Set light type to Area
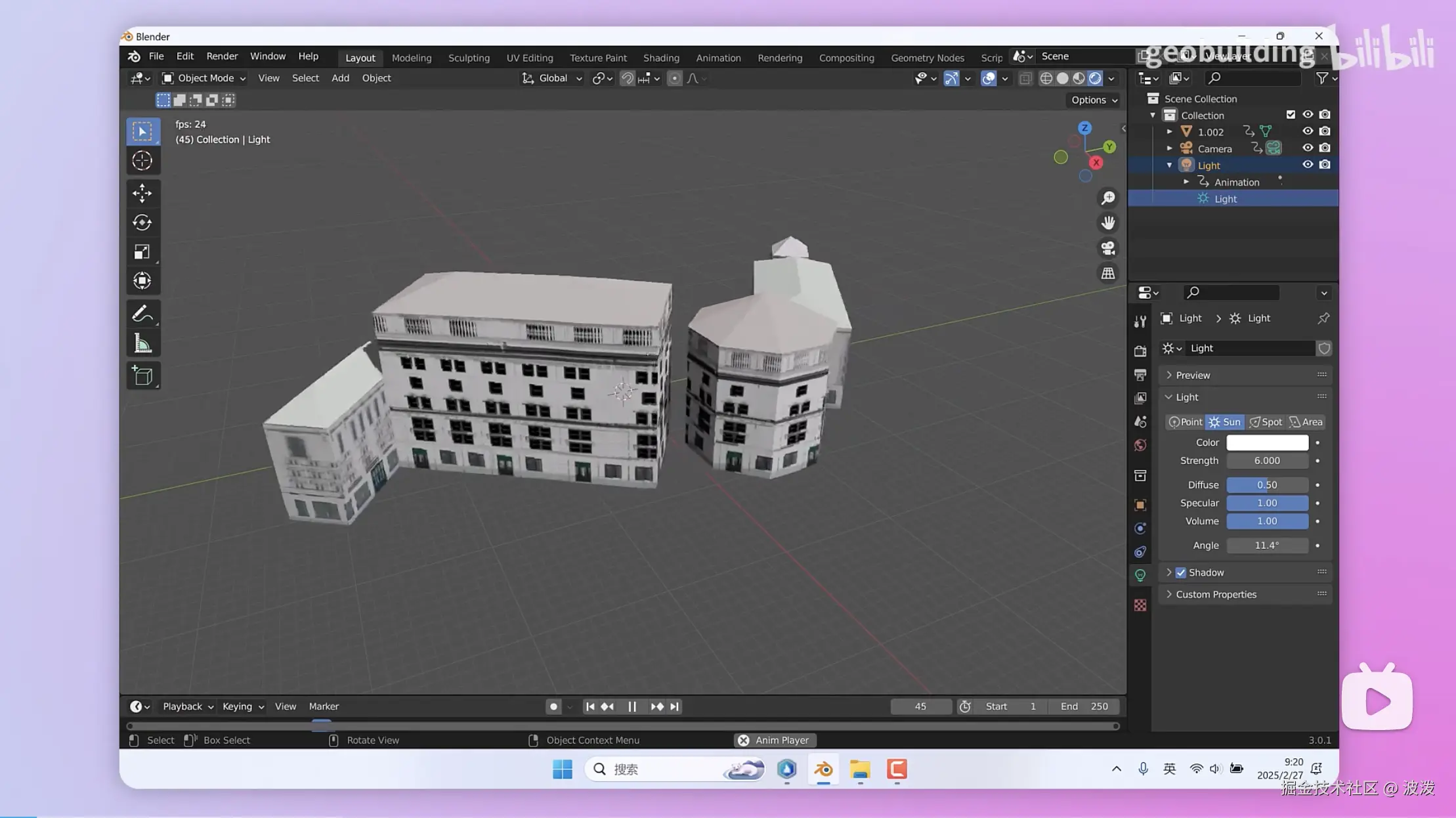This screenshot has width=1456, height=818. (1306, 422)
